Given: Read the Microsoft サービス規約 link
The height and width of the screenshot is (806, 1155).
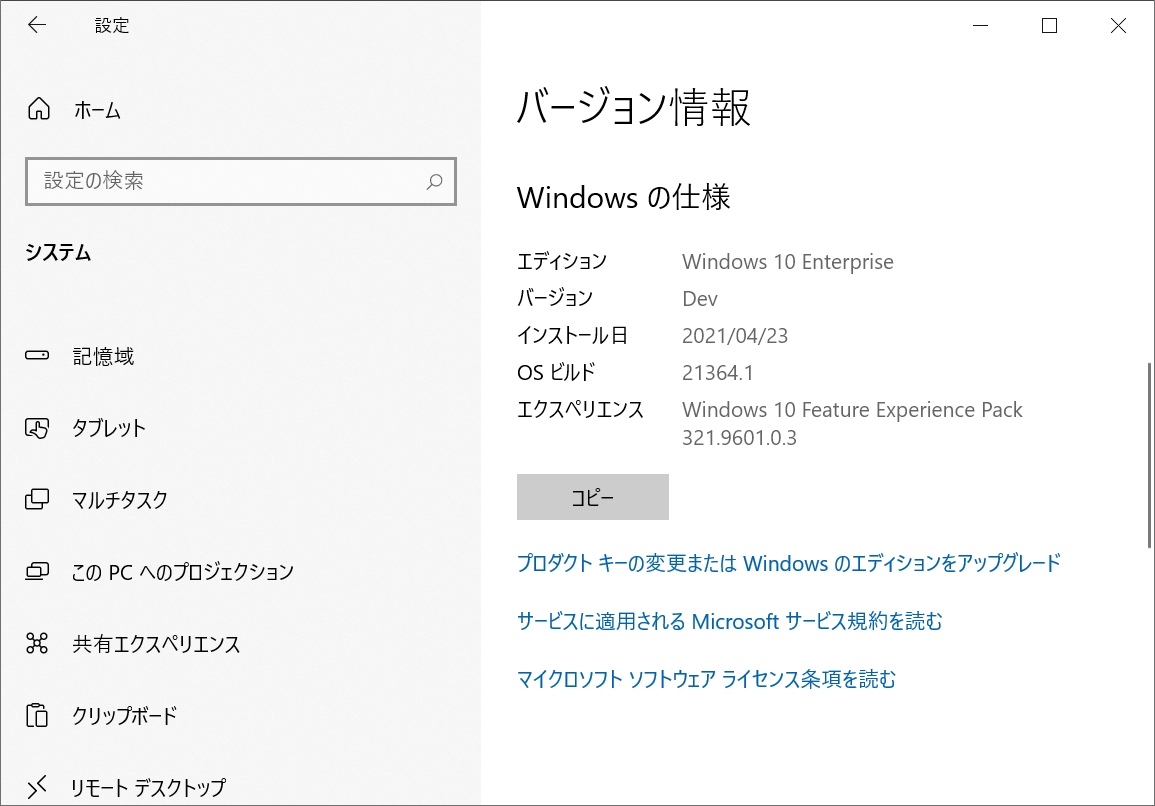Looking at the screenshot, I should click(x=729, y=621).
